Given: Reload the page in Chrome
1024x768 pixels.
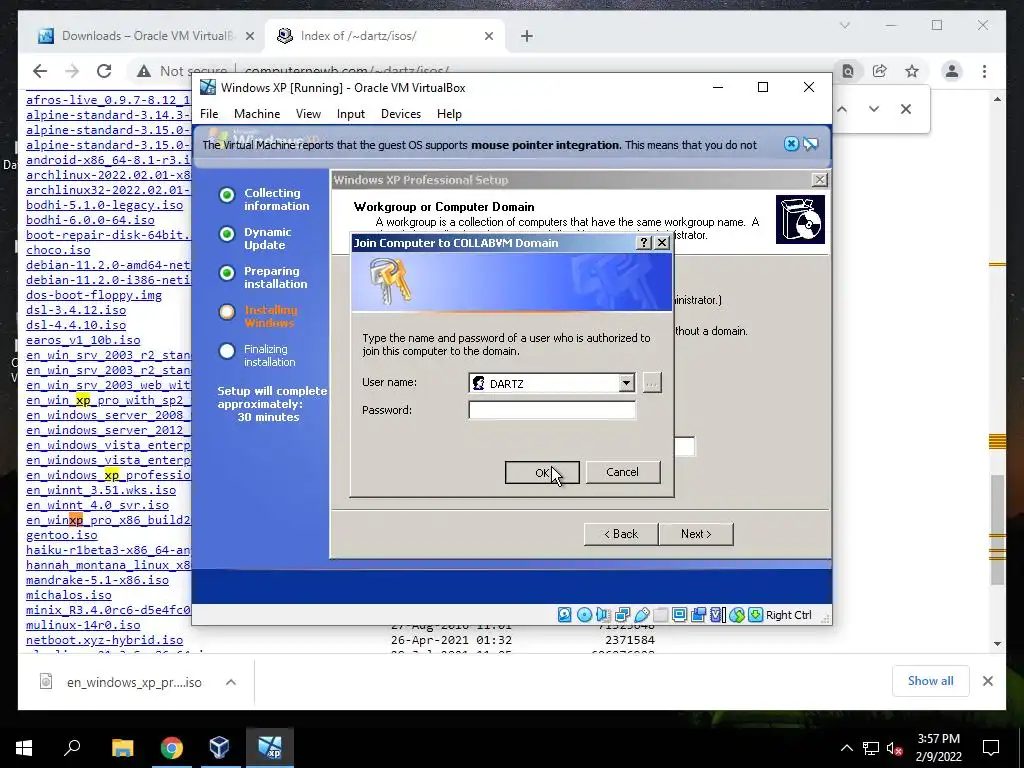Looking at the screenshot, I should click(x=104, y=71).
